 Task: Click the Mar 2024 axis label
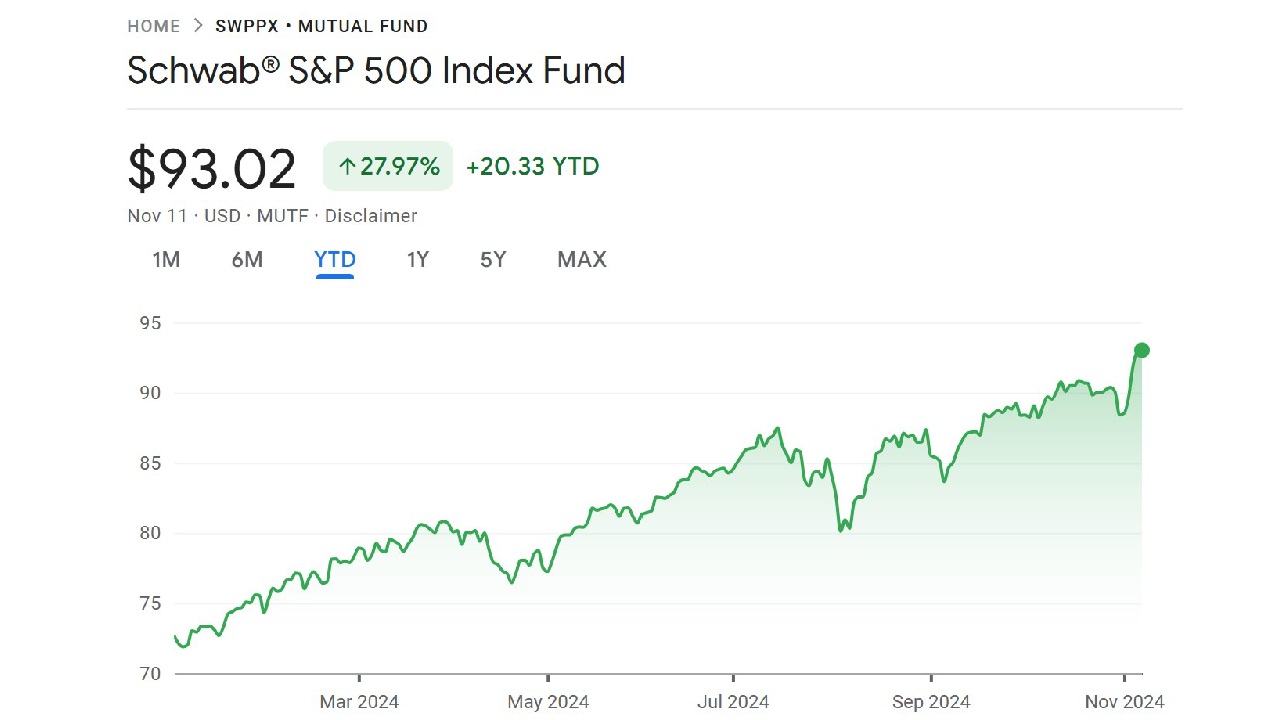359,702
